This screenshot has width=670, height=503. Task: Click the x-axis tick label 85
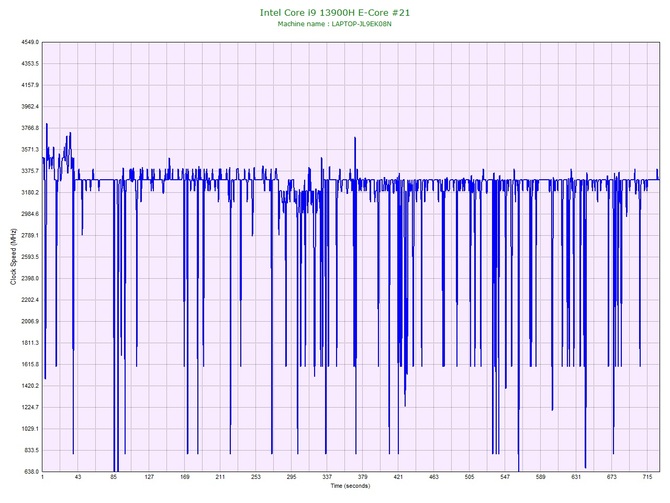click(114, 477)
